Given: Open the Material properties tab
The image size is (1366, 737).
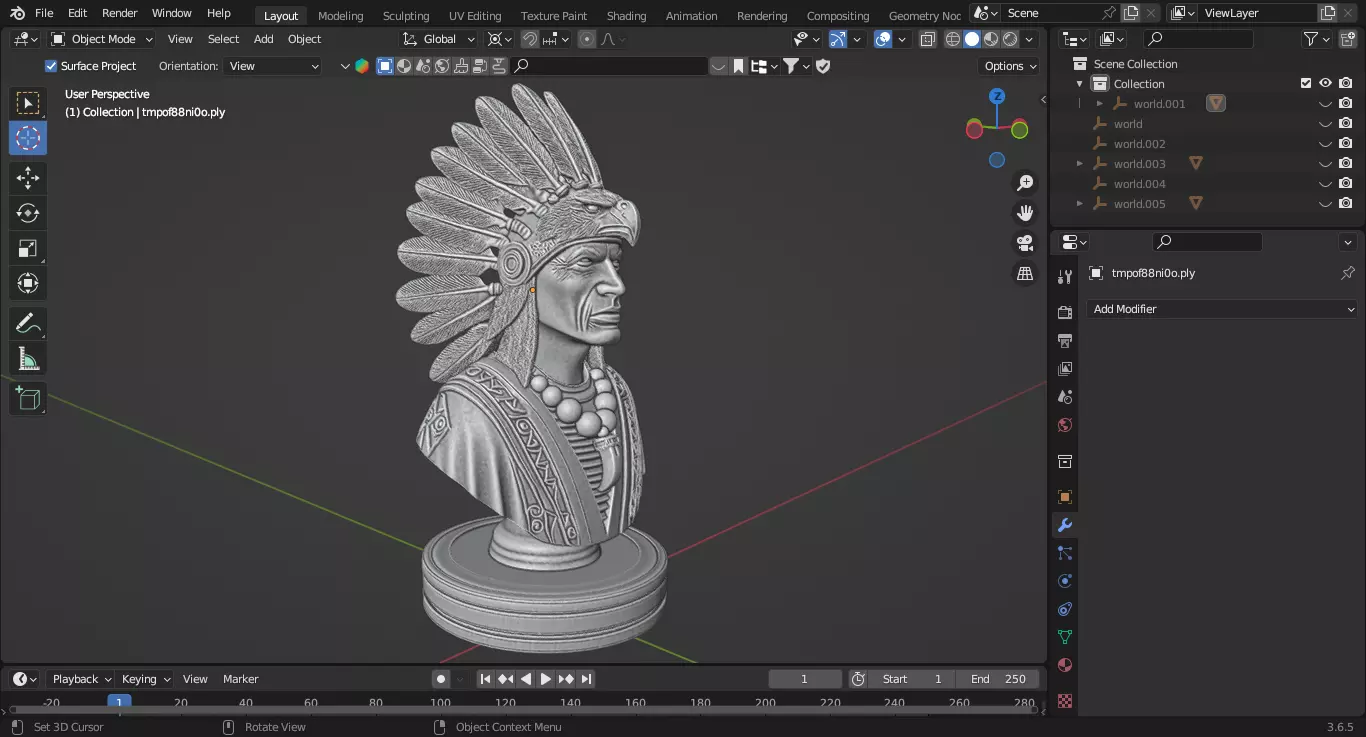Looking at the screenshot, I should (x=1065, y=665).
